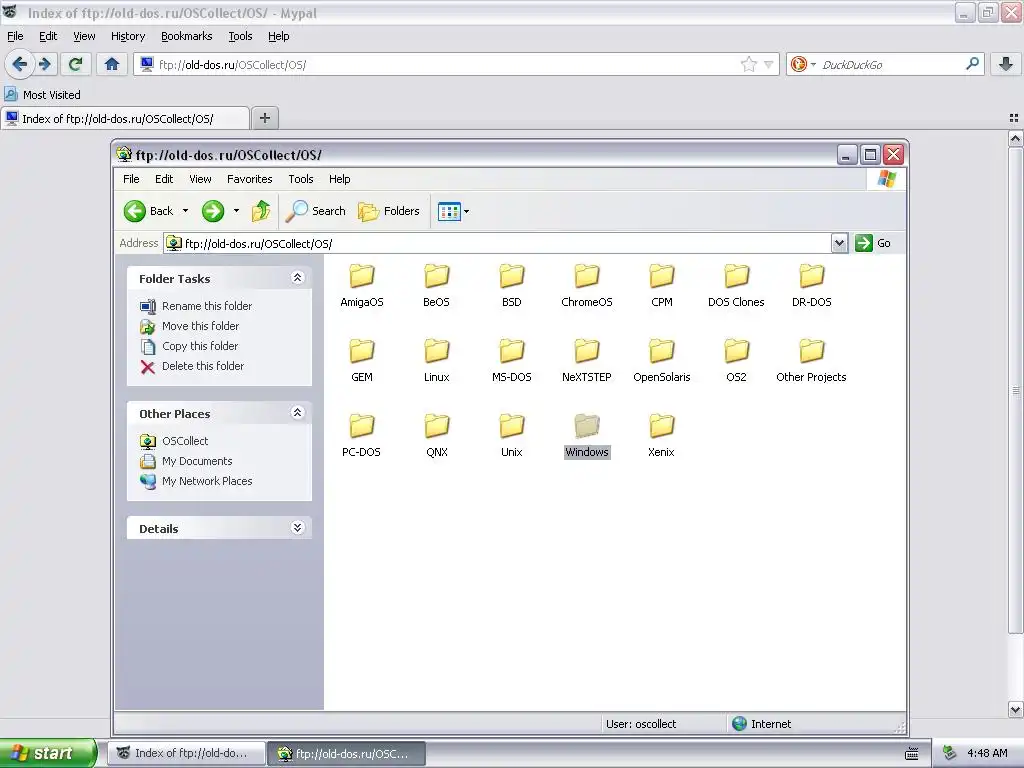The width and height of the screenshot is (1024, 768).
Task: Open explorer Tools menu
Action: (300, 179)
